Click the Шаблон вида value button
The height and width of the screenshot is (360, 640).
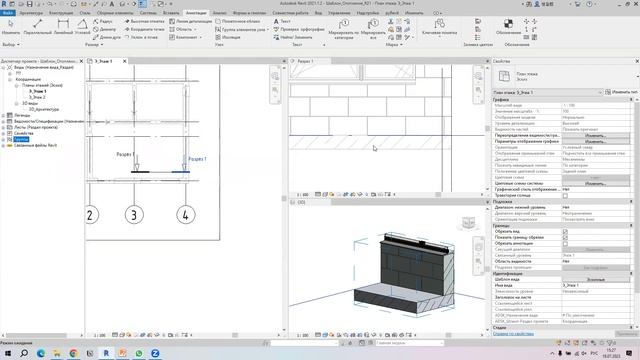[596, 280]
